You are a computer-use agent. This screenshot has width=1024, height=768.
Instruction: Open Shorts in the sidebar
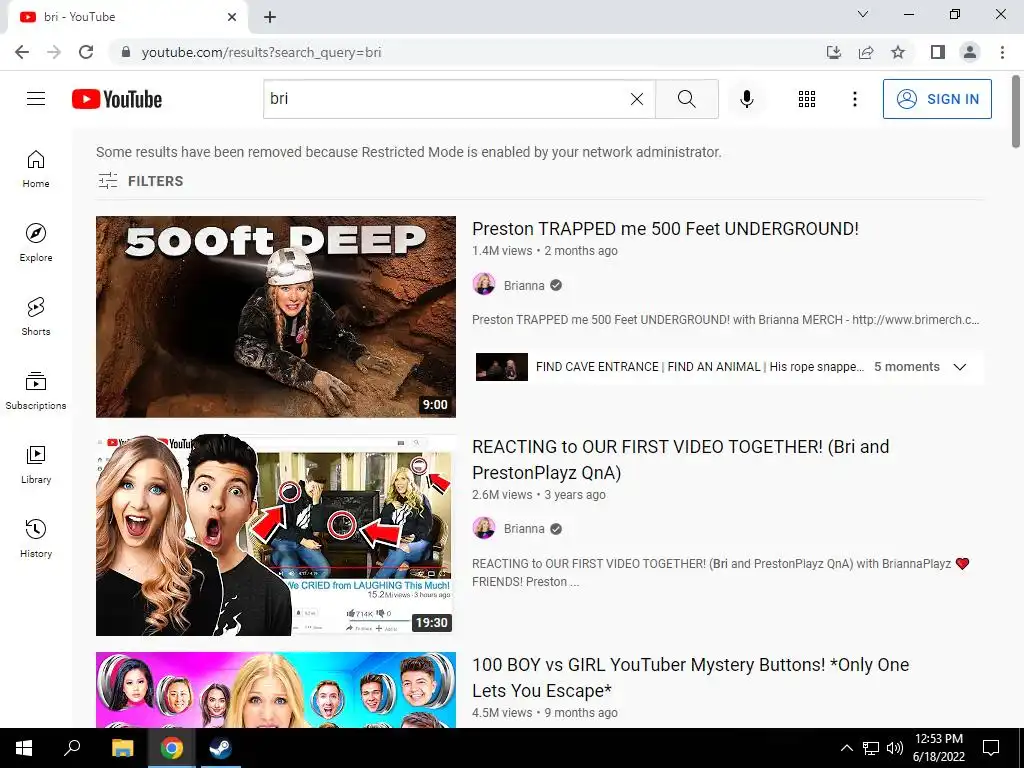(36, 317)
